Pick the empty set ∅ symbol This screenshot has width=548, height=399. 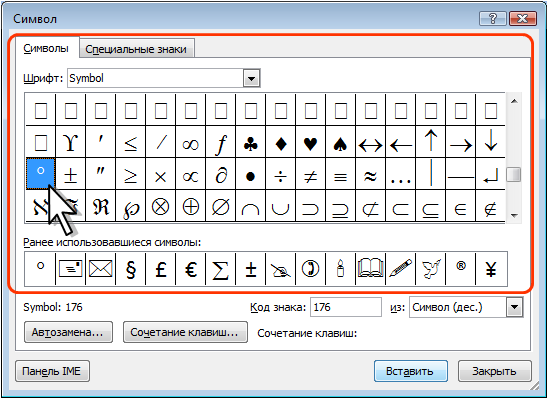221,206
